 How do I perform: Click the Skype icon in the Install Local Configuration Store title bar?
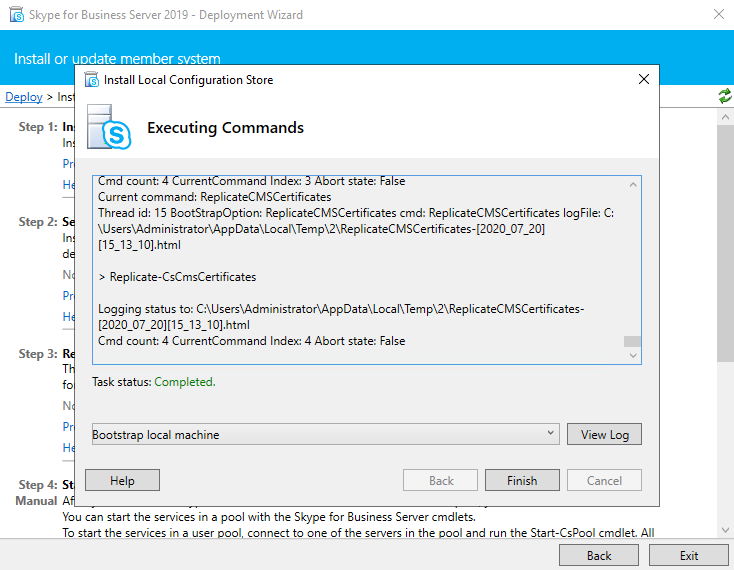[92, 80]
